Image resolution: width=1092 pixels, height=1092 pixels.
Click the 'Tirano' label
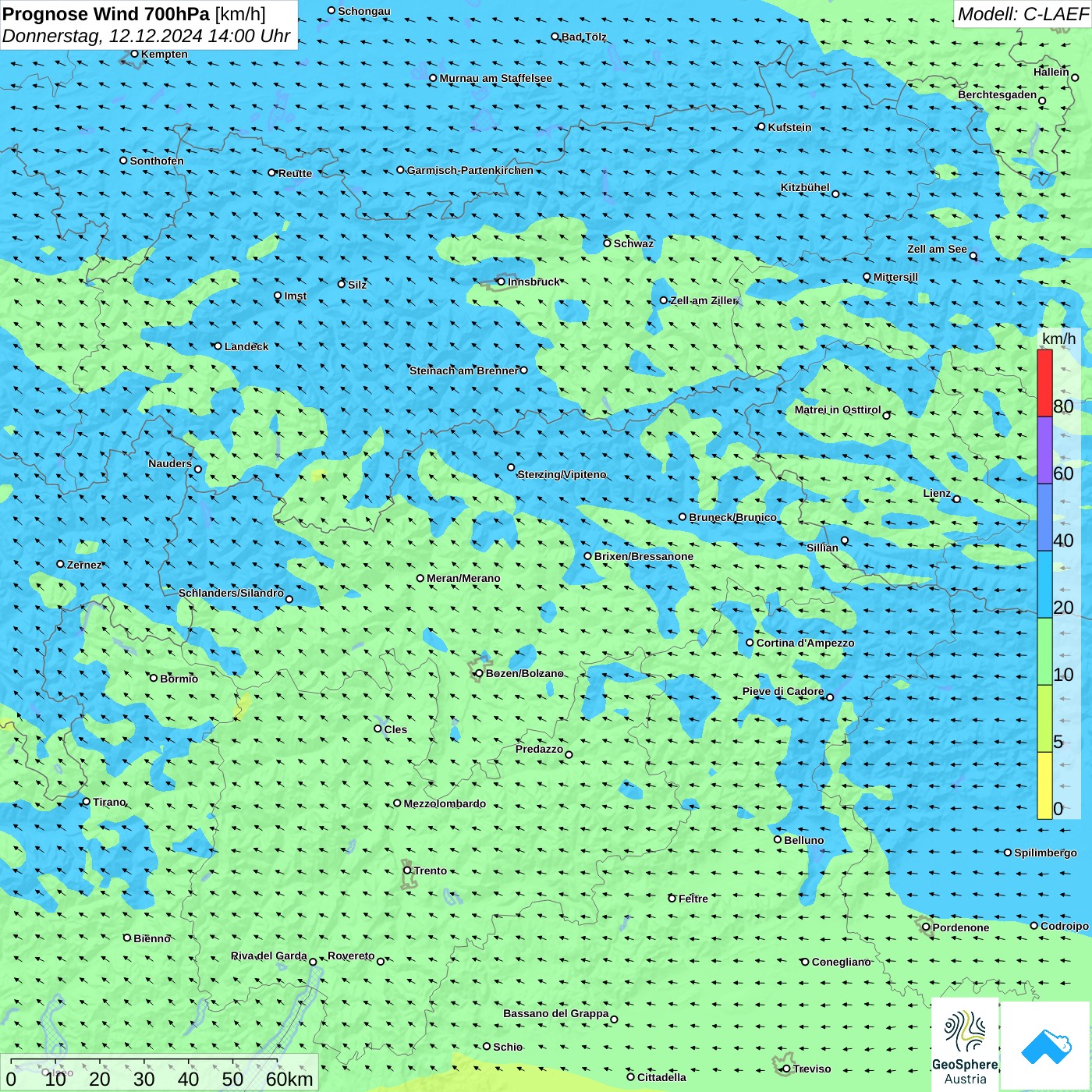(x=109, y=802)
